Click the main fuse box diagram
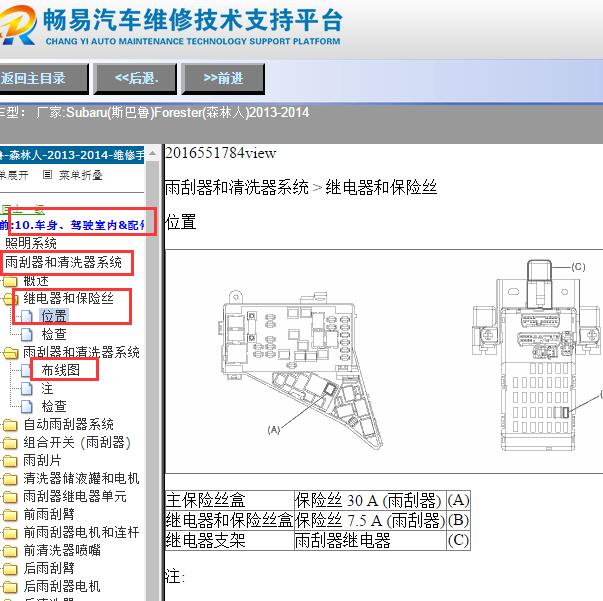This screenshot has height=601, width=603. pos(300,369)
